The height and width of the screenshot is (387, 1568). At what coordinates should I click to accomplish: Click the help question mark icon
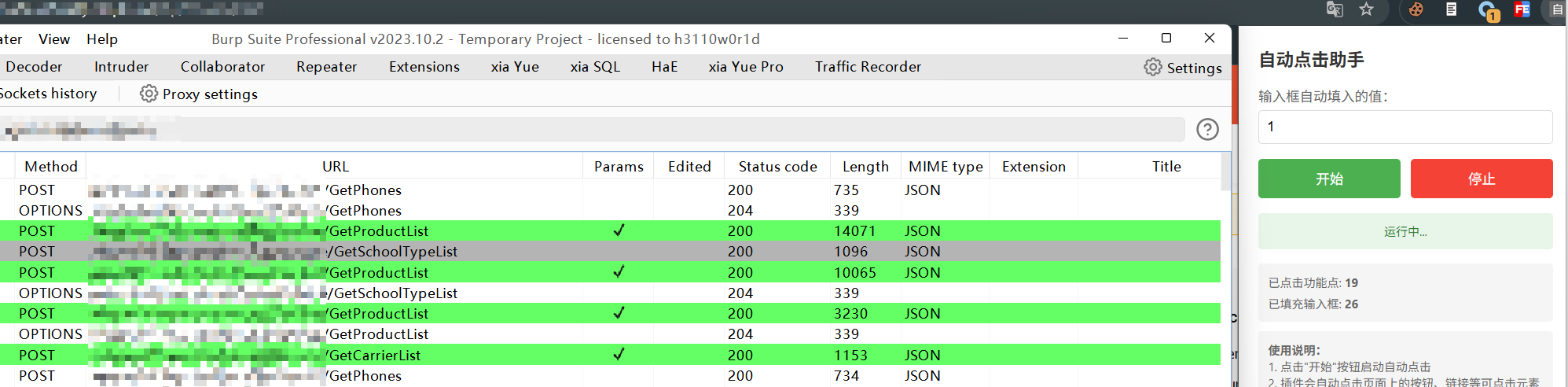1207,129
